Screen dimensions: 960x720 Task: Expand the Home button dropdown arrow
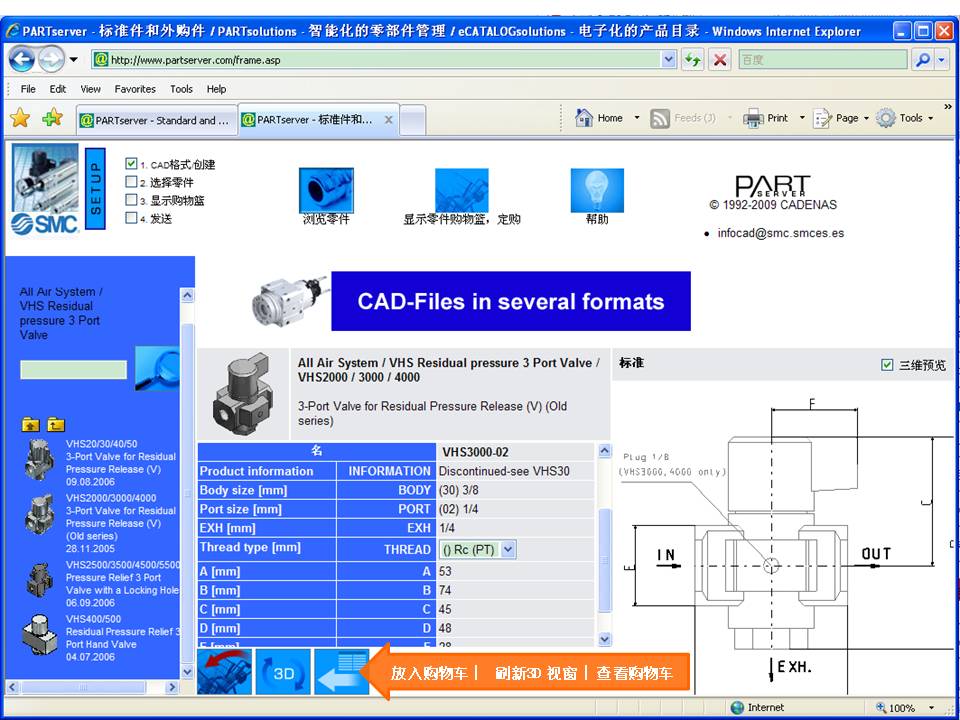click(637, 118)
